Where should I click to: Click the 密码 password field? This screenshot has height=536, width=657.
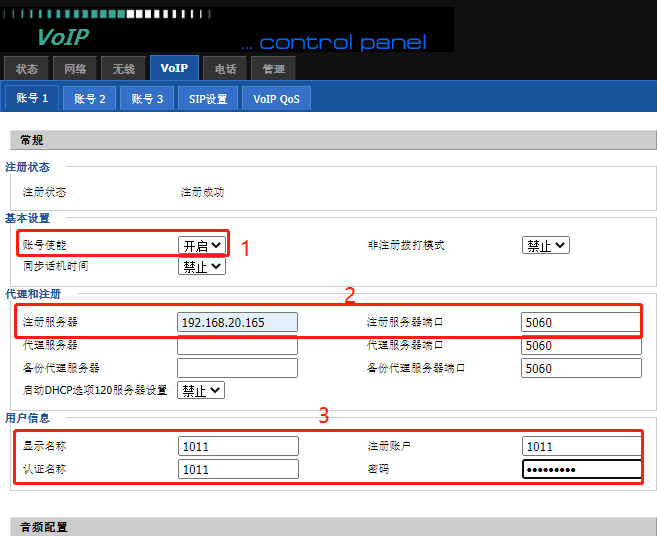click(x=580, y=469)
